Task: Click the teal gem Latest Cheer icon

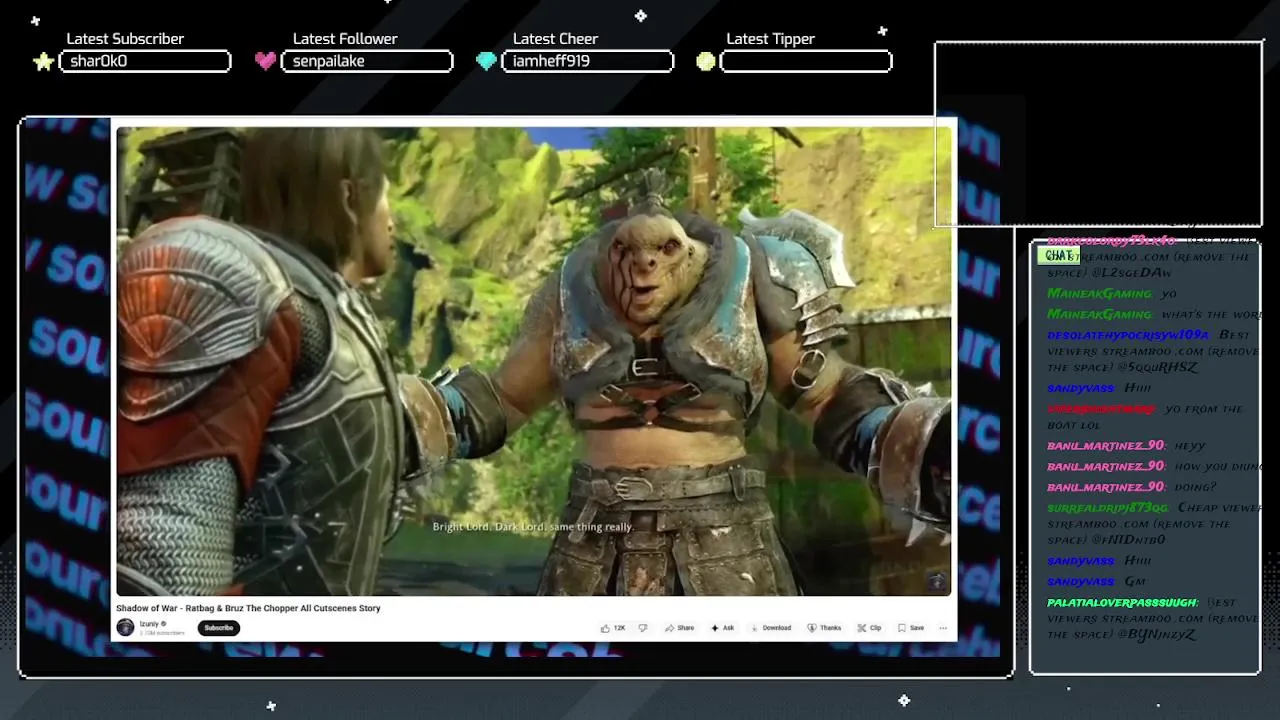Action: tap(486, 62)
